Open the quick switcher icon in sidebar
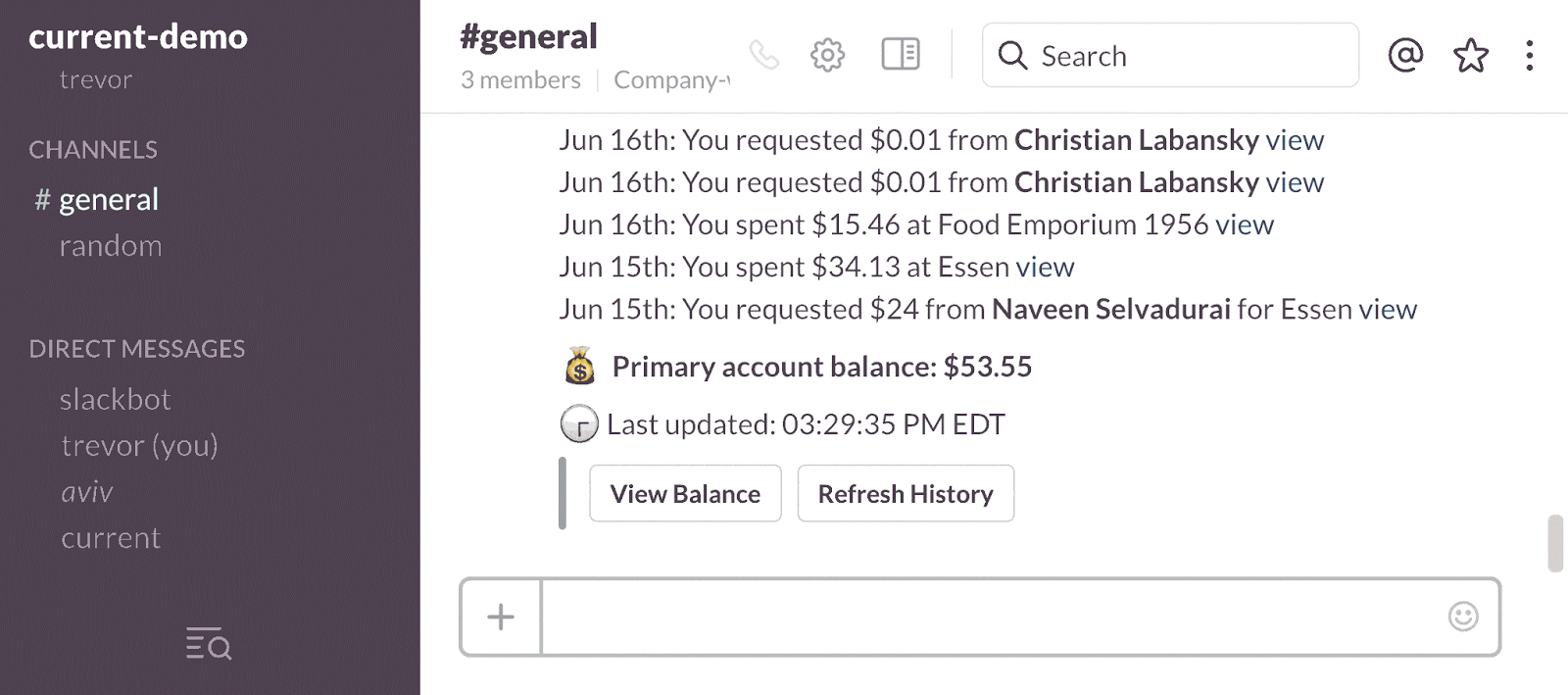The width and height of the screenshot is (1568, 695). point(209,645)
